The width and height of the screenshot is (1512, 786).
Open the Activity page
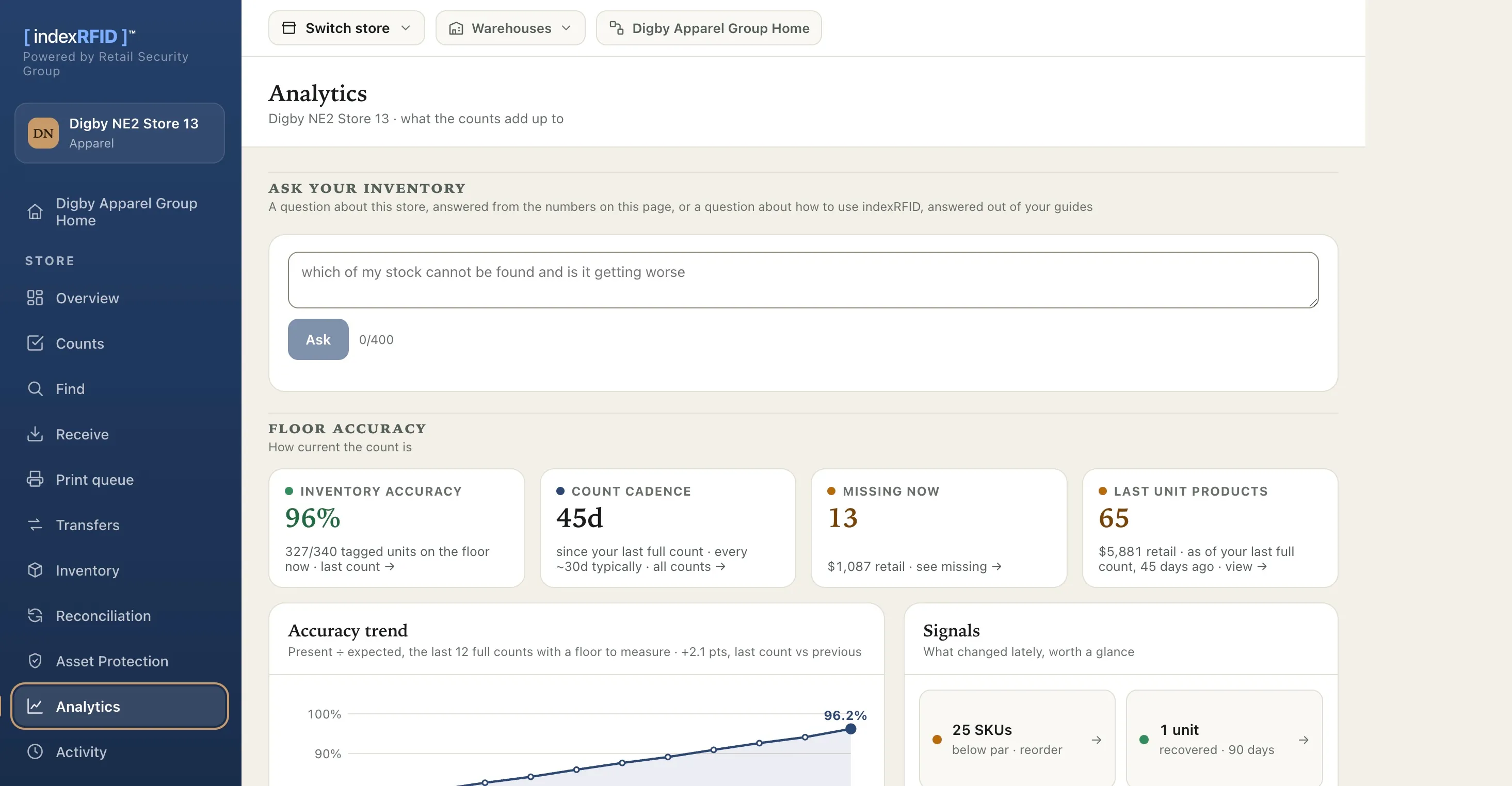[x=120, y=751]
